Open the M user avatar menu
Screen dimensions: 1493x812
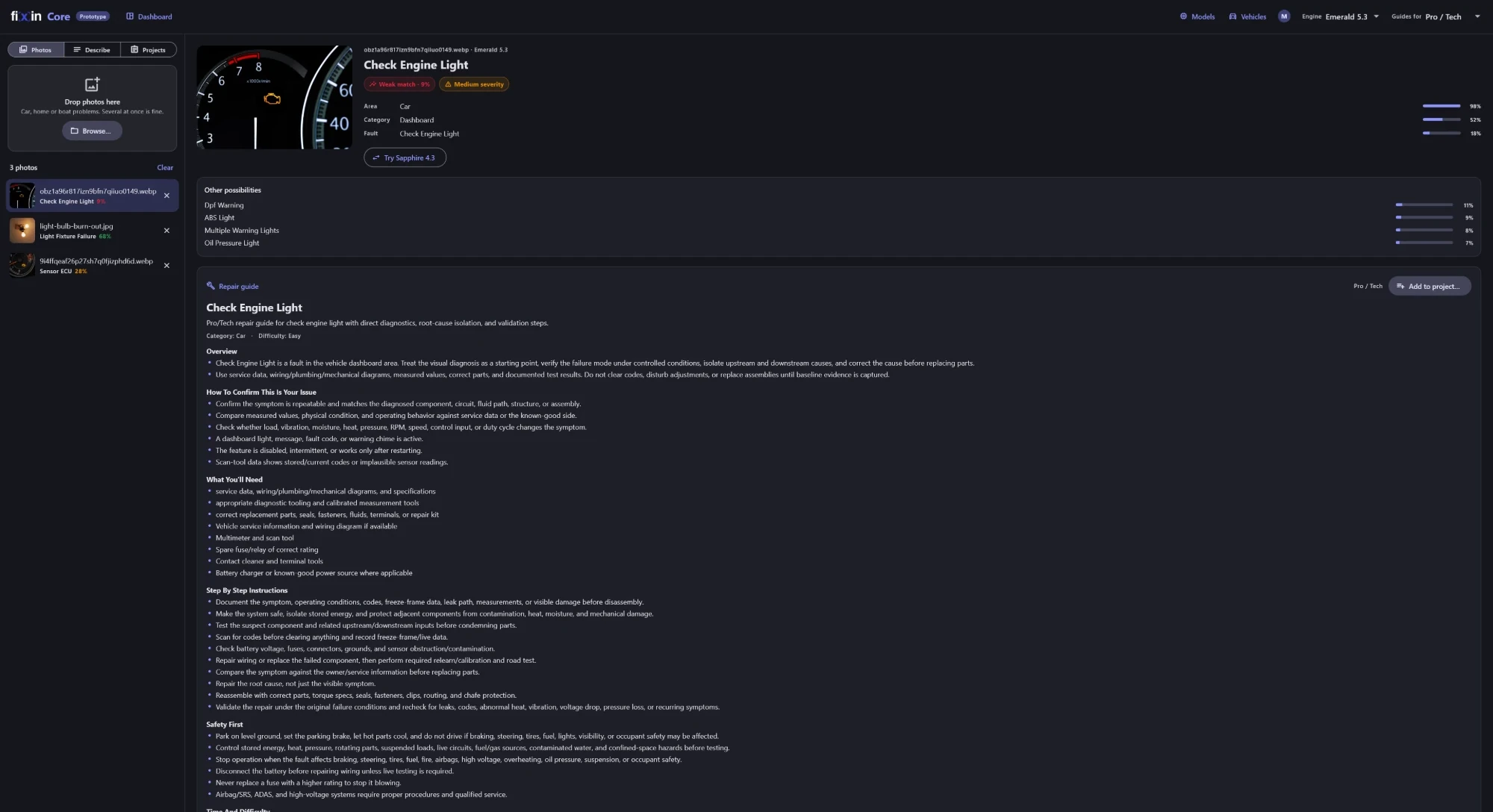(x=1284, y=16)
